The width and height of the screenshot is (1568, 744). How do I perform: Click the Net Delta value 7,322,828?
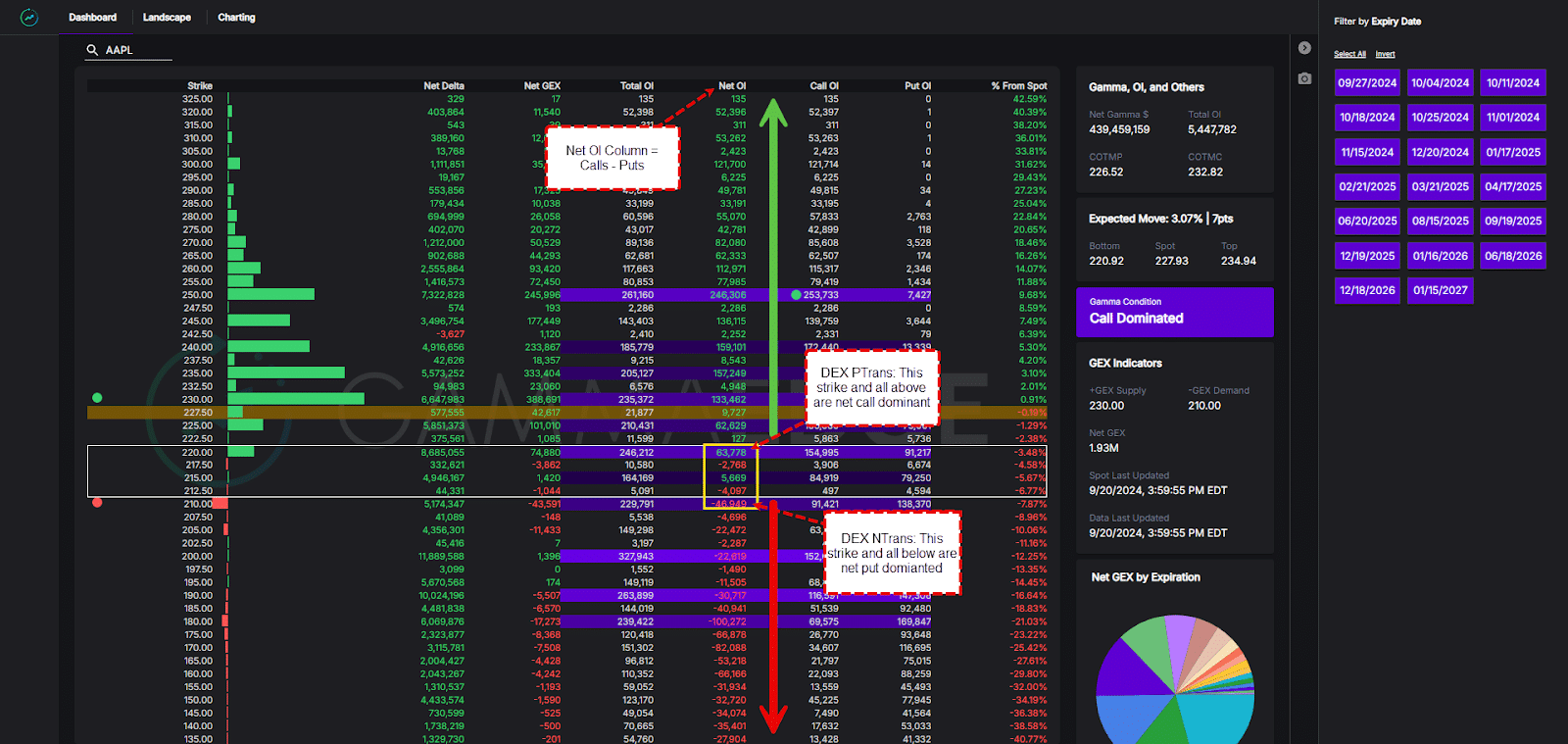[443, 295]
